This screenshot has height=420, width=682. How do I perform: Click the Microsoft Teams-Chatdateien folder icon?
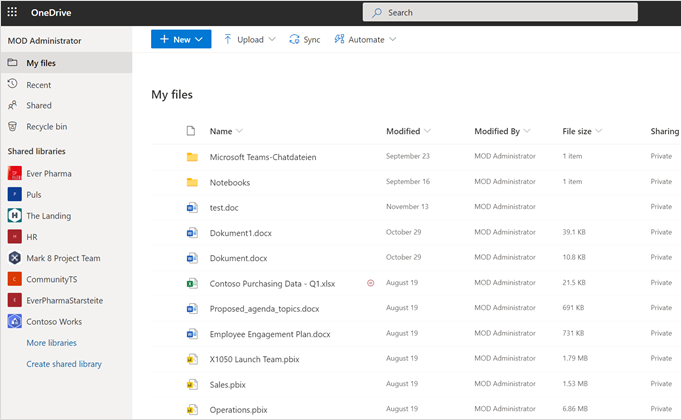(x=192, y=157)
